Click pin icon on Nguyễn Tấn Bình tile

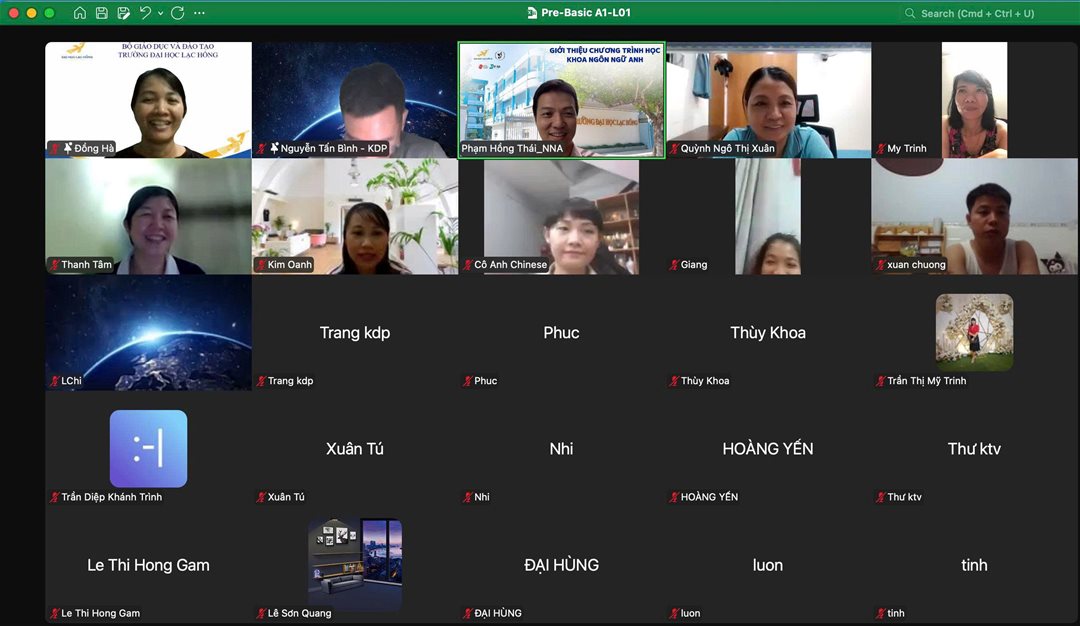click(x=274, y=148)
